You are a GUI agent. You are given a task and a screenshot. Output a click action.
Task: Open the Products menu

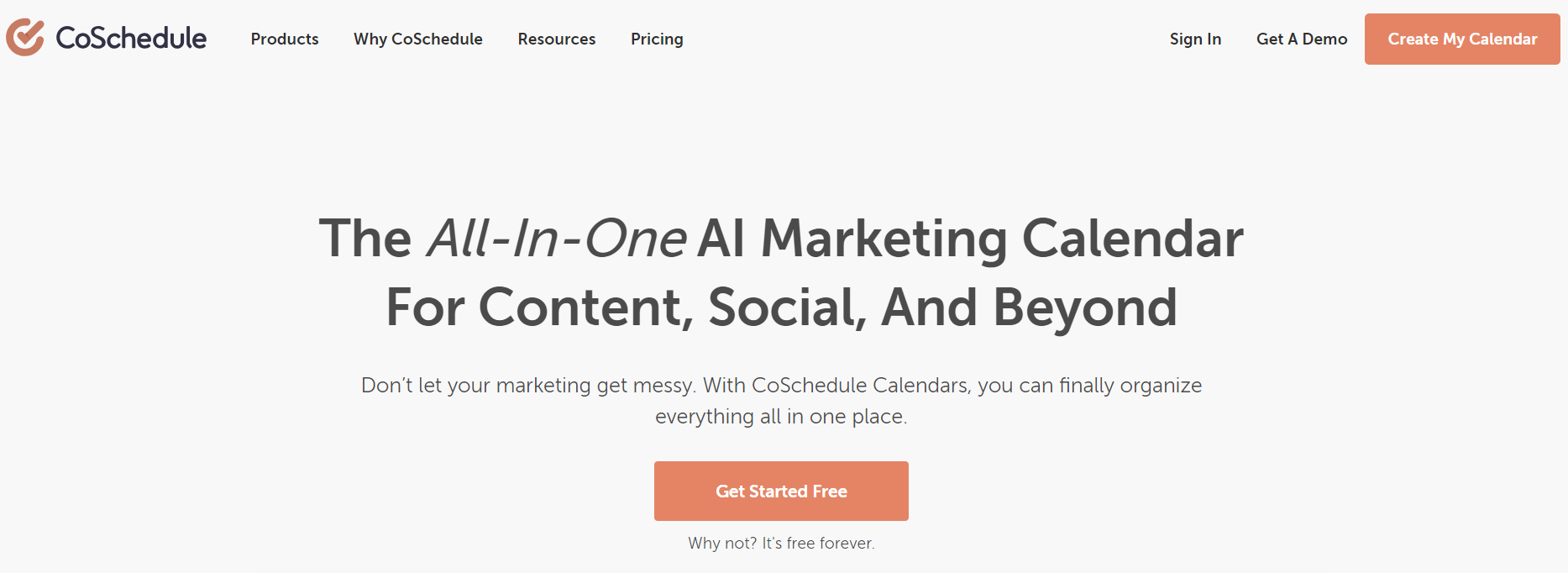(x=285, y=39)
